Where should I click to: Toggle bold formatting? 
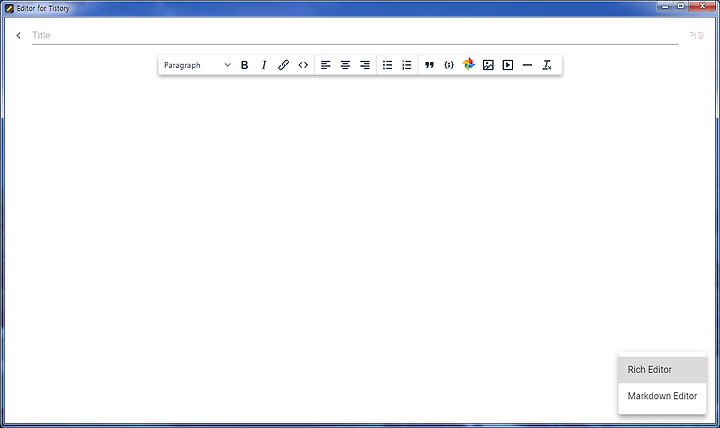click(x=244, y=65)
